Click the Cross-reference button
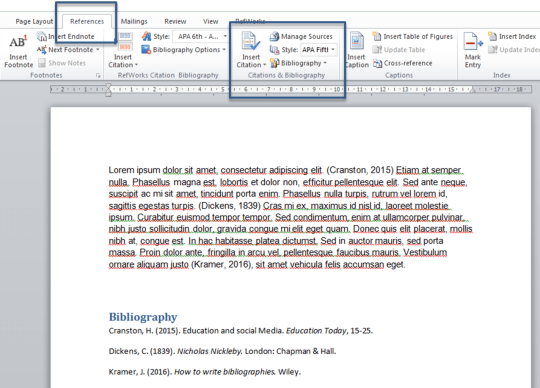The image size is (540, 388). click(402, 63)
